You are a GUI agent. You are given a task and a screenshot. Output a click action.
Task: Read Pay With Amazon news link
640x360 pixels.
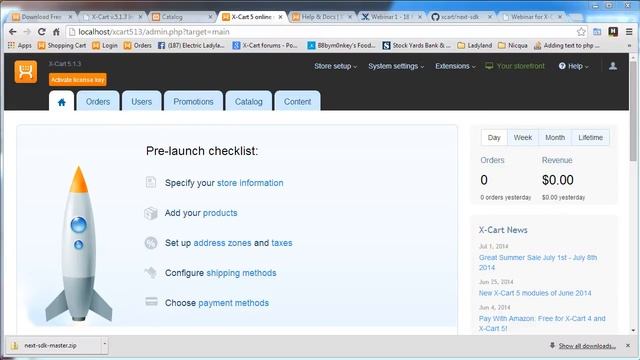(x=542, y=323)
